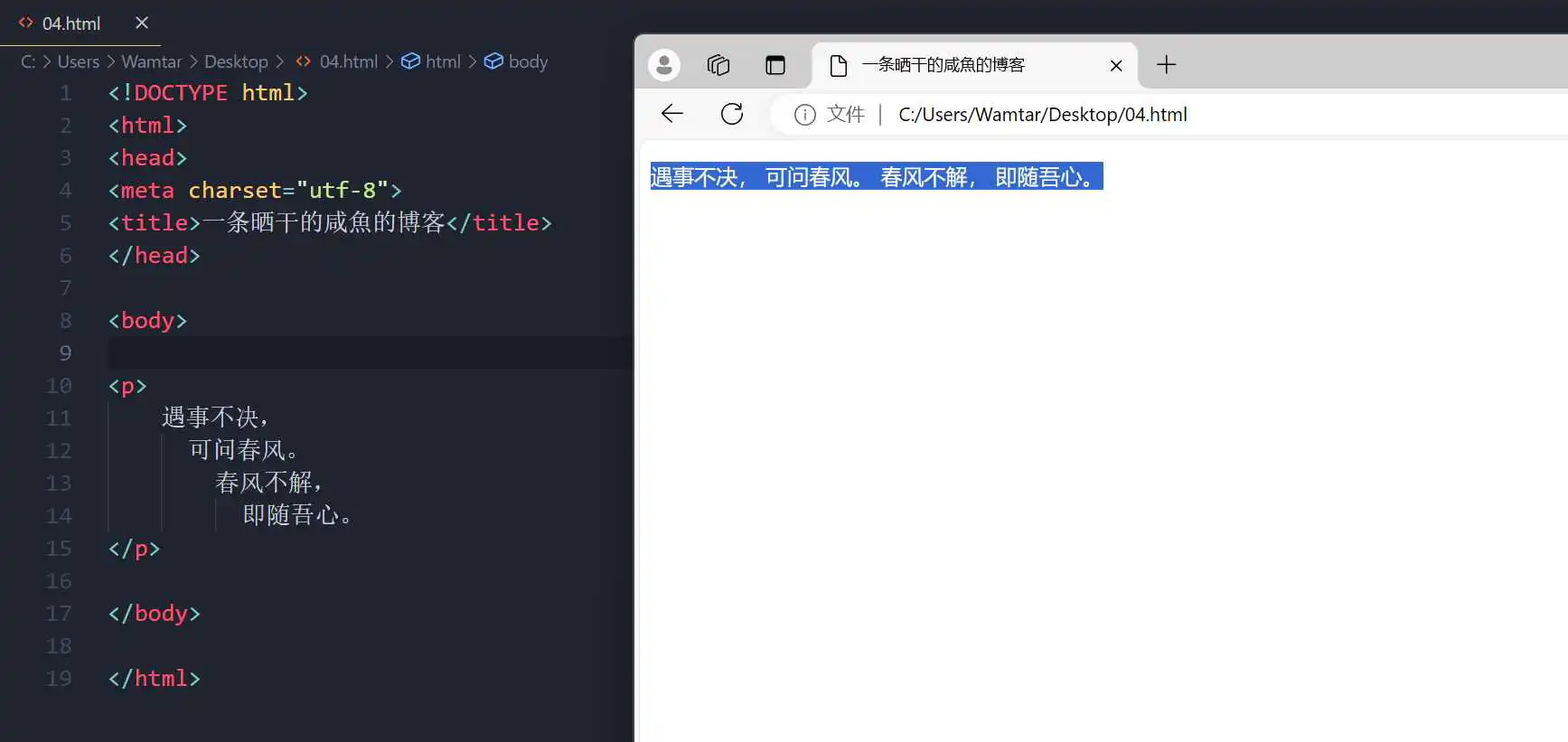The width and height of the screenshot is (1568, 742).
Task: Open the browser workspaces icon
Action: coord(718,65)
